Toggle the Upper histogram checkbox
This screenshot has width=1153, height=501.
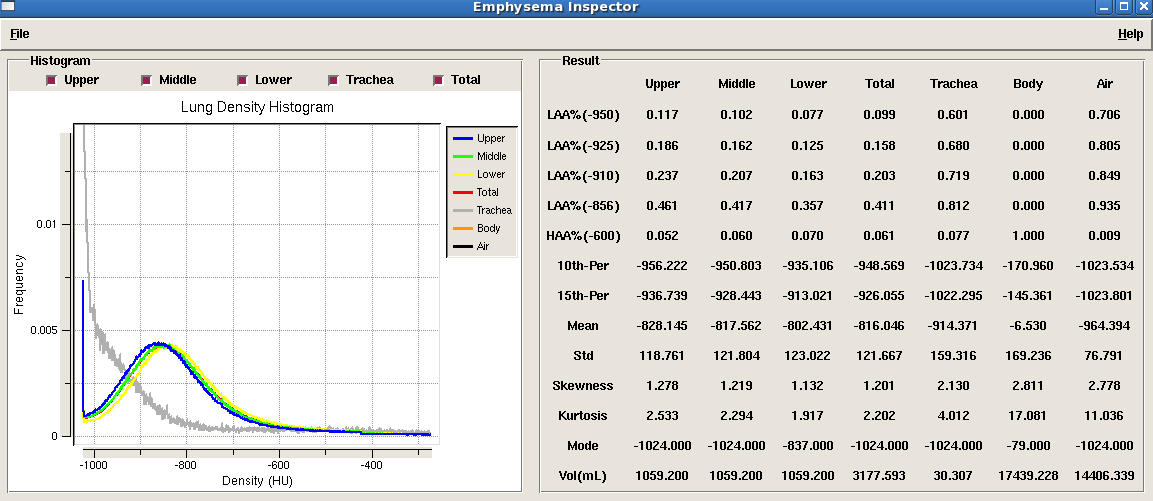point(52,80)
